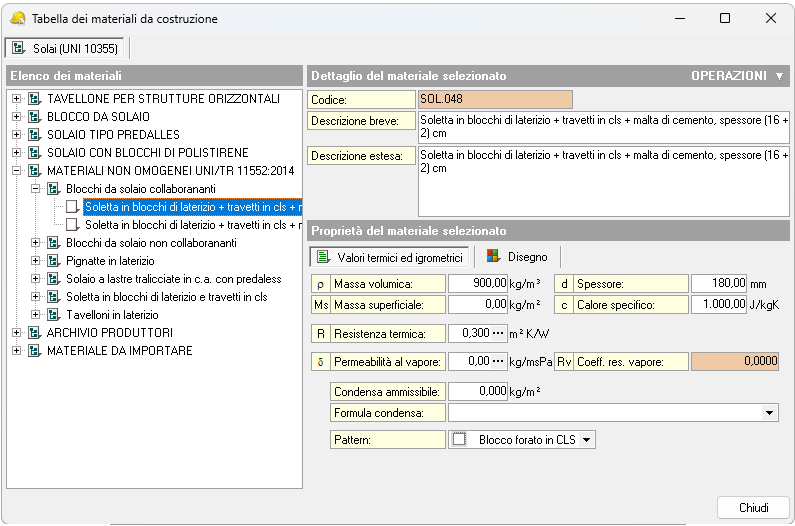The image size is (795, 526).
Task: Click the Chiudi button
Action: pos(753,507)
